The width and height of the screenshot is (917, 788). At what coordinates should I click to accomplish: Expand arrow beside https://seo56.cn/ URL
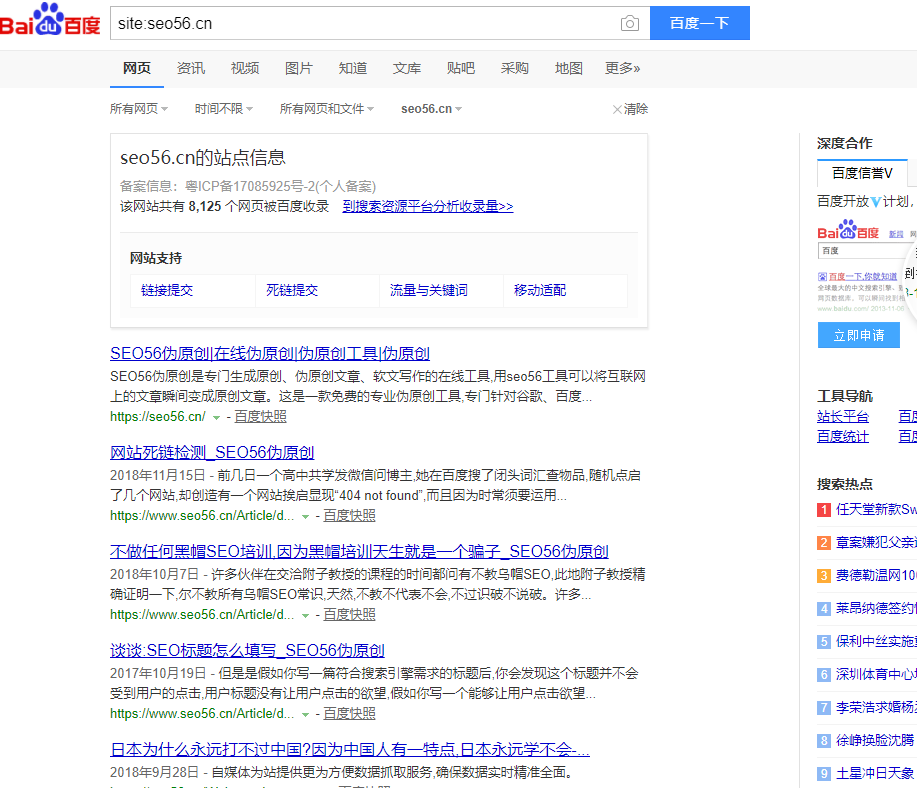[x=216, y=418]
